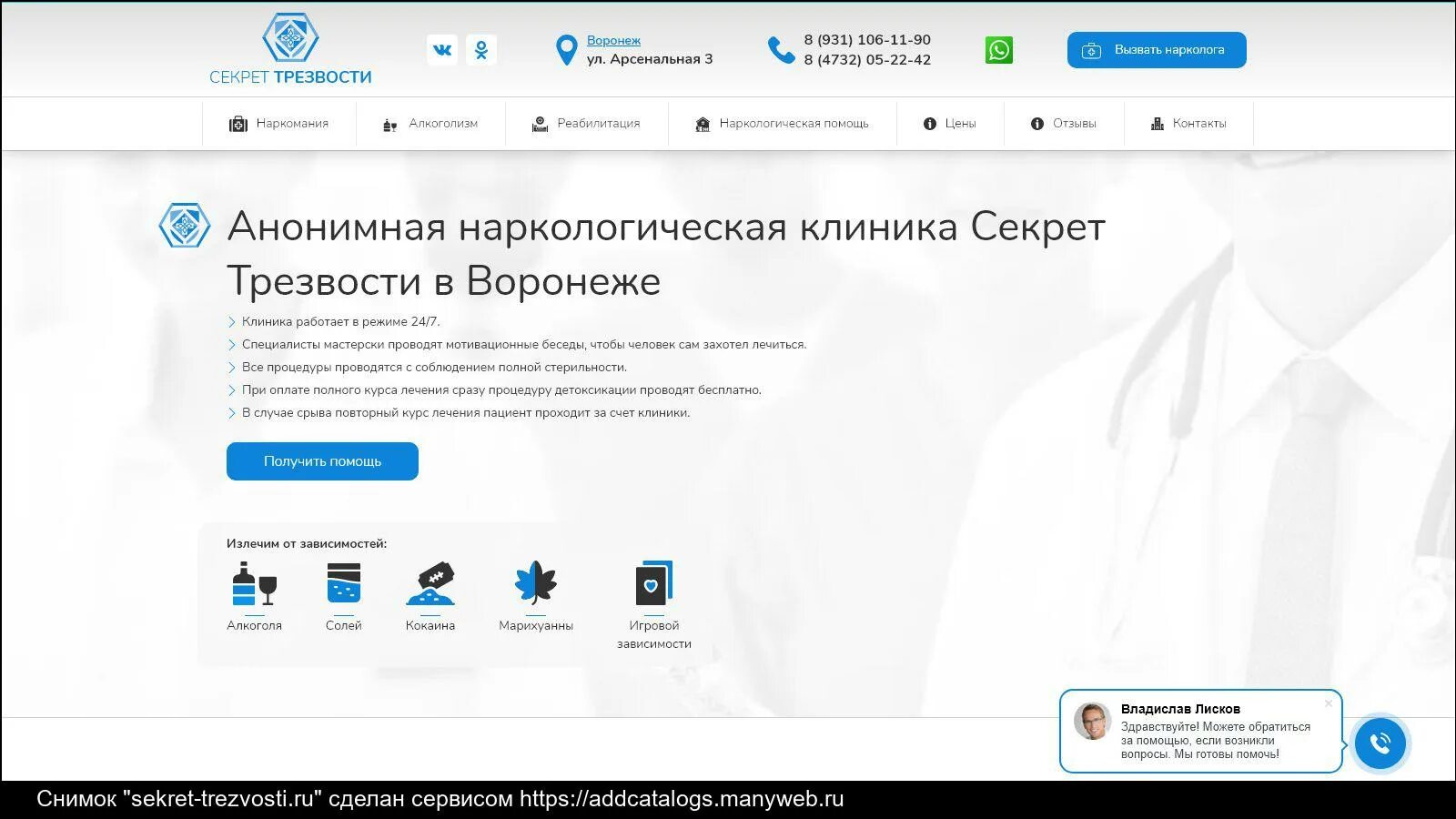Click the line about детоксикации бесплатно
Screen dimensions: 1456x819
[x=501, y=389]
